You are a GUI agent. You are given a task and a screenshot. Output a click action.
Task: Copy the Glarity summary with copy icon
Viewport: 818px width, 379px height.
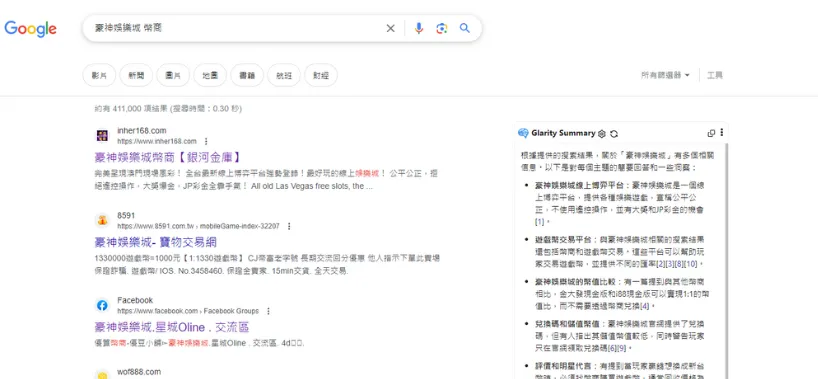pos(711,133)
